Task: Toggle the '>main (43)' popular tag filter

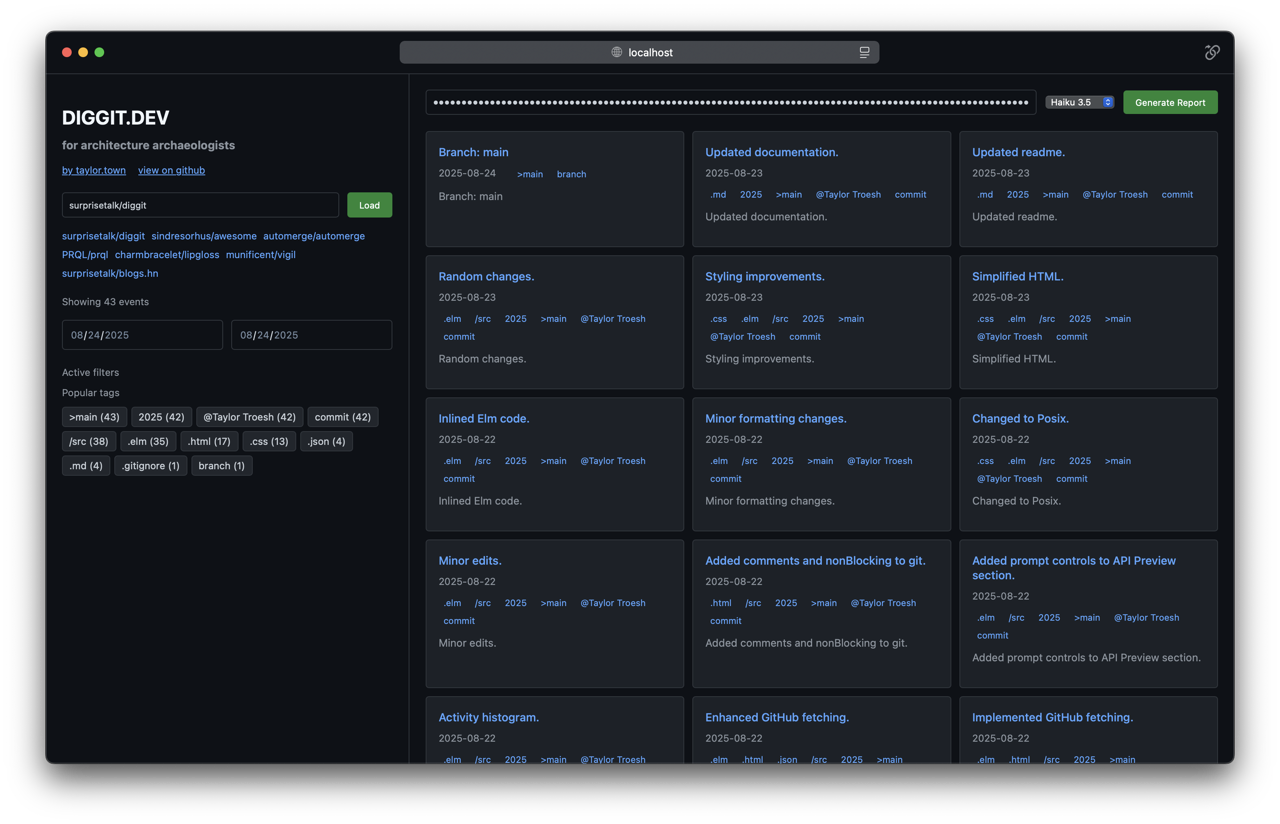Action: pos(94,417)
